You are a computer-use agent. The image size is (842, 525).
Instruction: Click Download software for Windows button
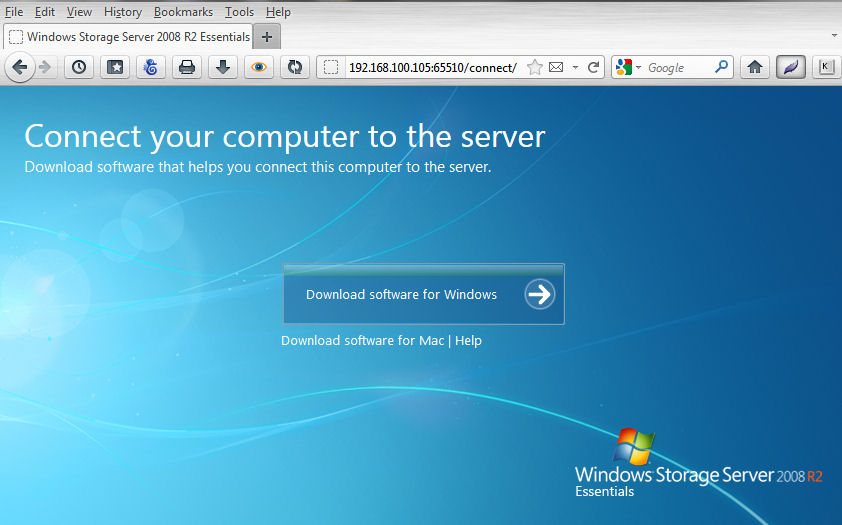[x=424, y=294]
